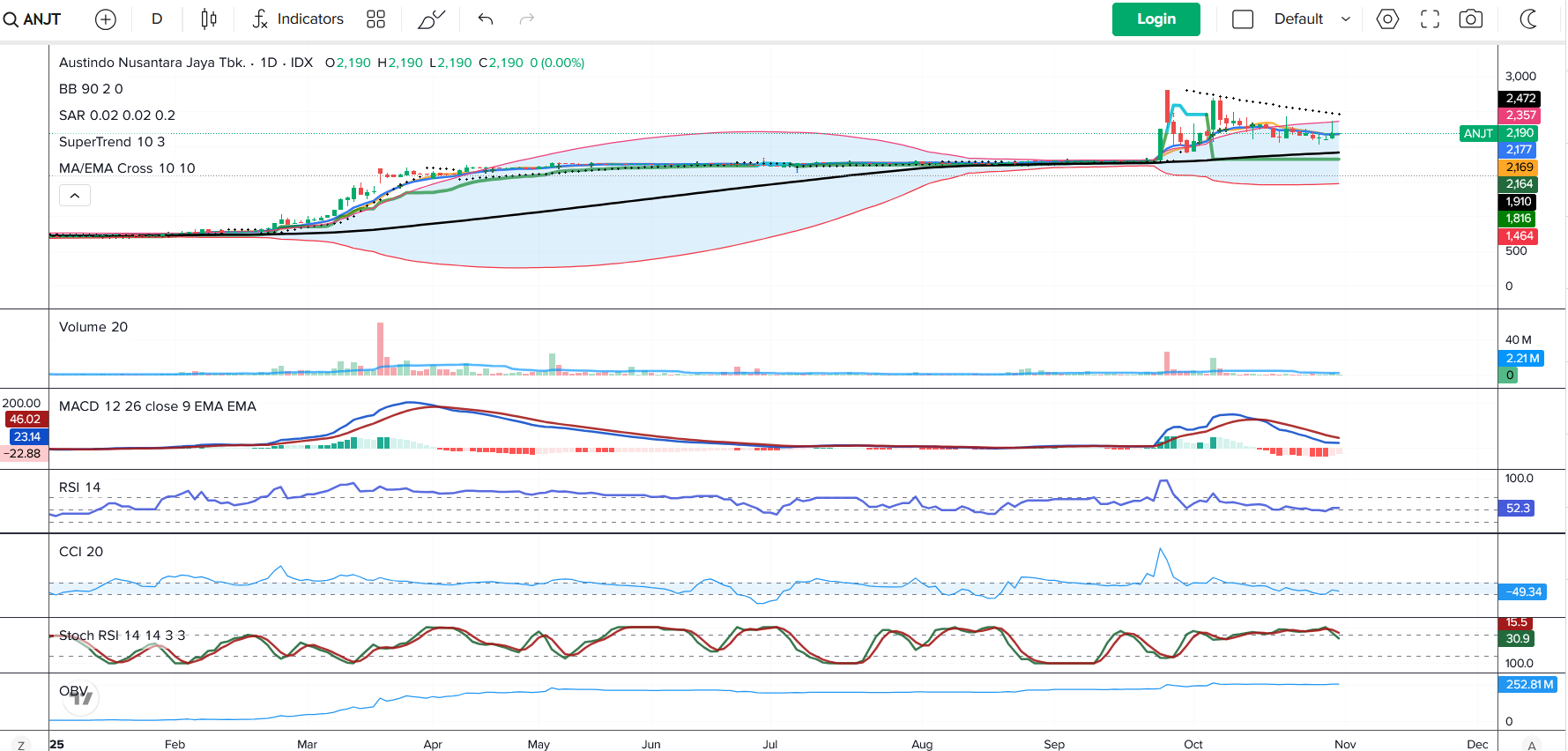Click the ANJT symbol search
The image size is (1568, 751).
33,19
